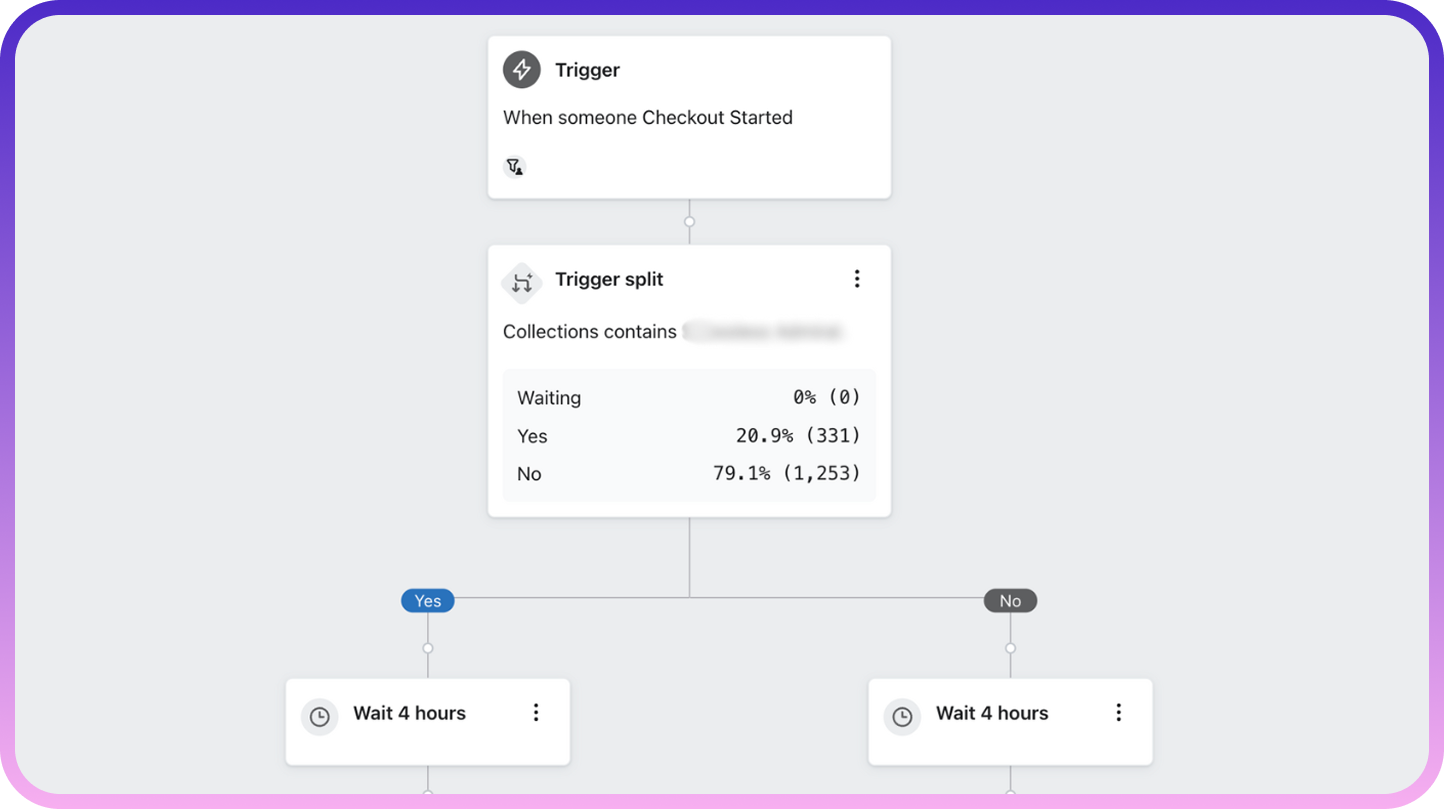Click the lightning bolt Trigger icon
This screenshot has height=809, width=1444.
(521, 70)
